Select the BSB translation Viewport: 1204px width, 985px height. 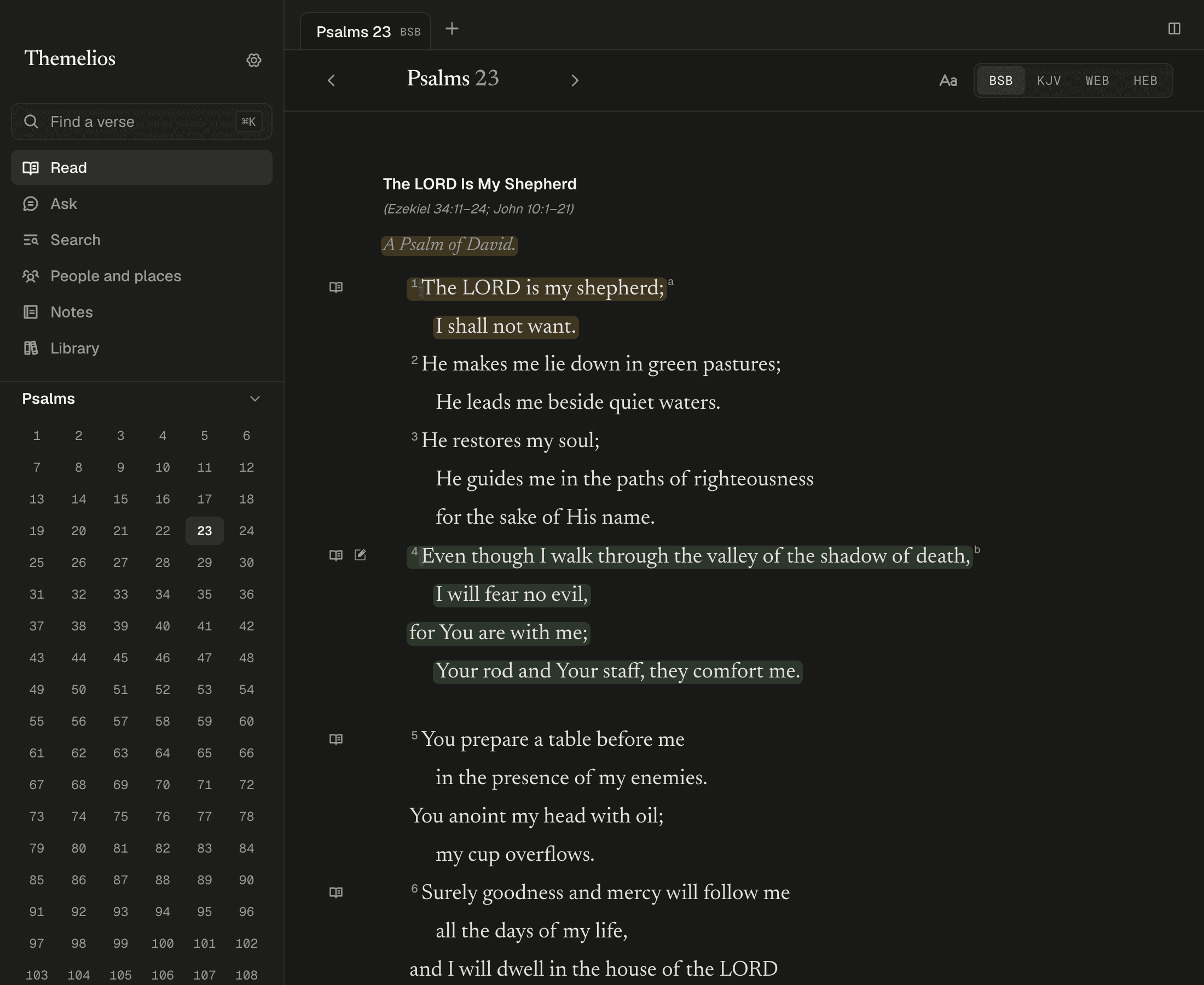tap(1001, 80)
